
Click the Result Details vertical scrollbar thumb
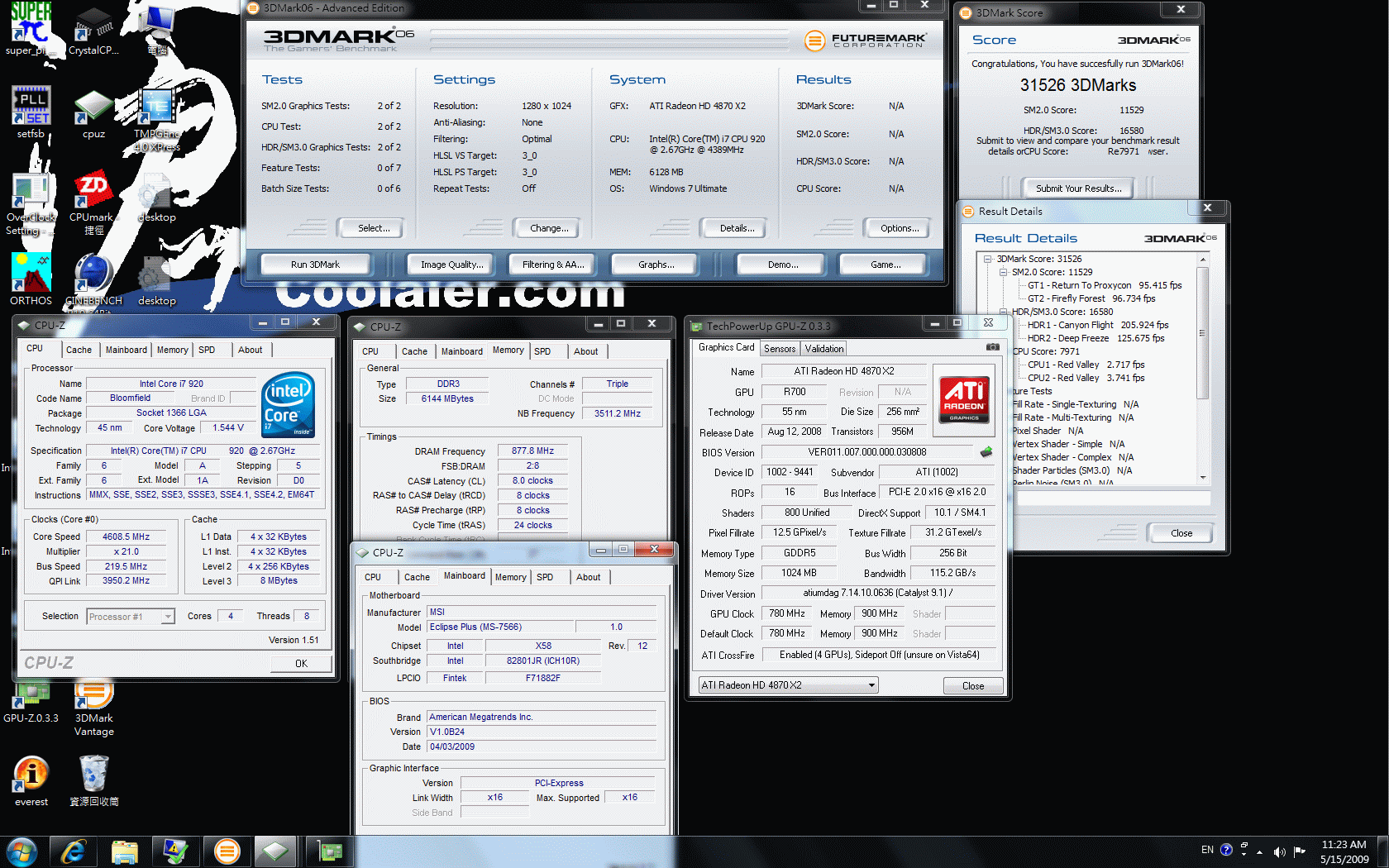pyautogui.click(x=1203, y=332)
